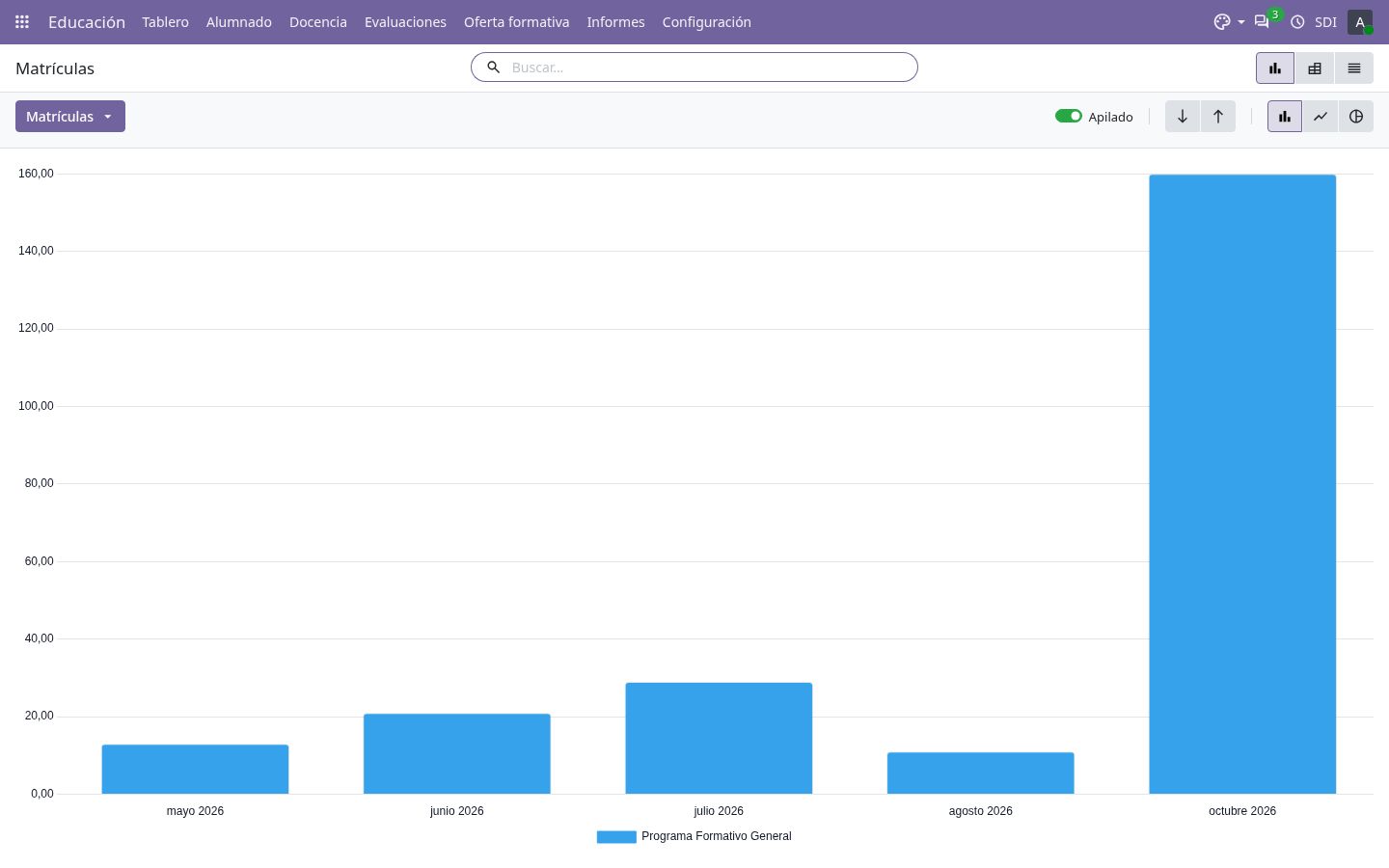Switch to list view
Image resolution: width=1389 pixels, height=868 pixels.
point(1354,68)
